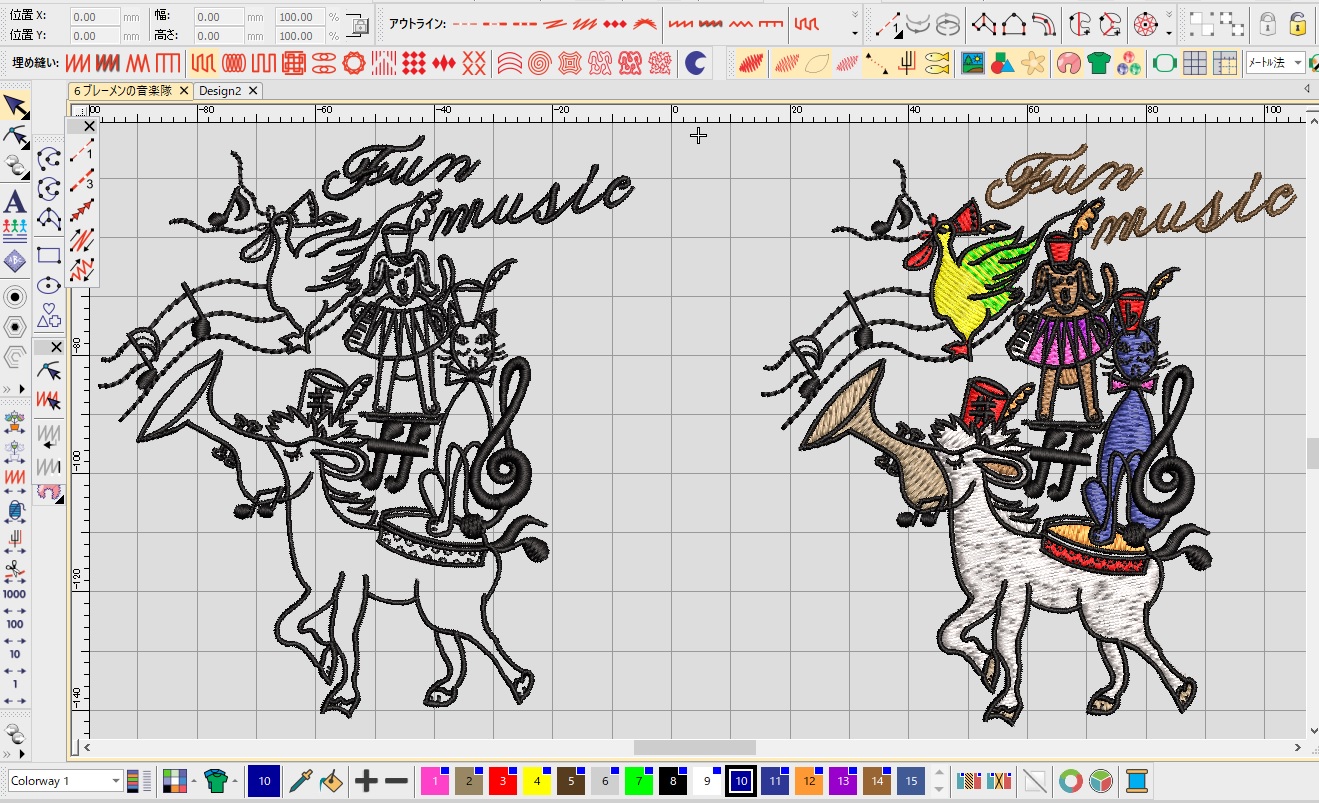Click the landscape picture icon

pos(972,64)
